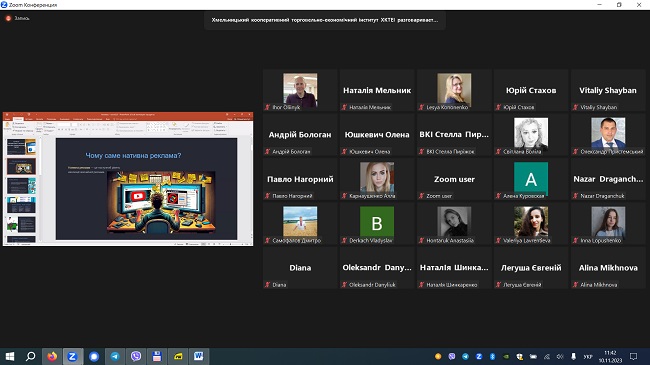Open Windows search from the taskbar
The width and height of the screenshot is (650, 365).
31,356
